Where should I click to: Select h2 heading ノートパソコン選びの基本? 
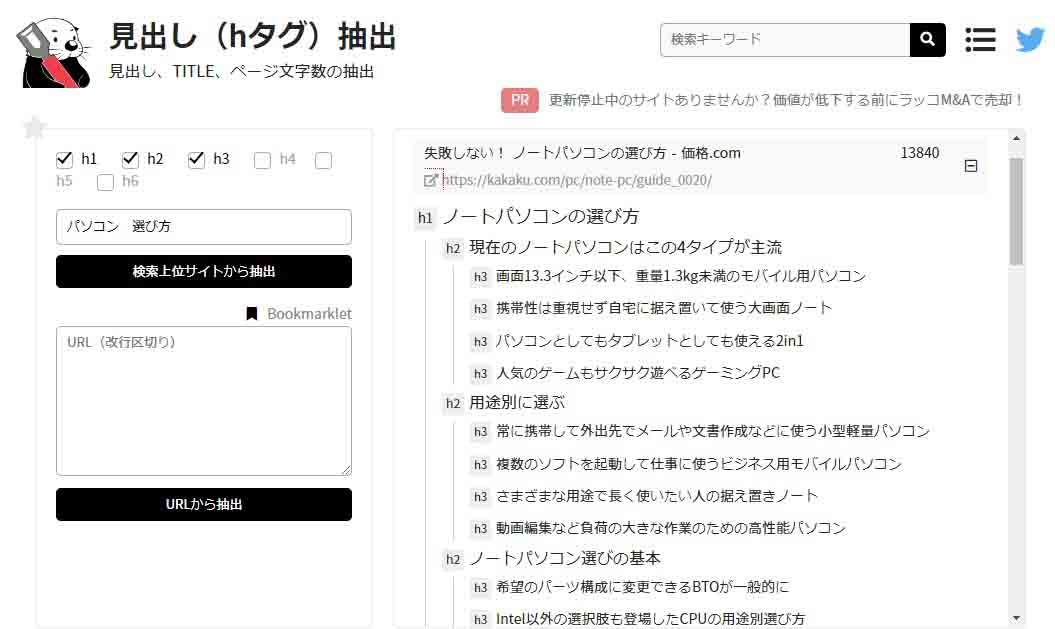tap(565, 558)
